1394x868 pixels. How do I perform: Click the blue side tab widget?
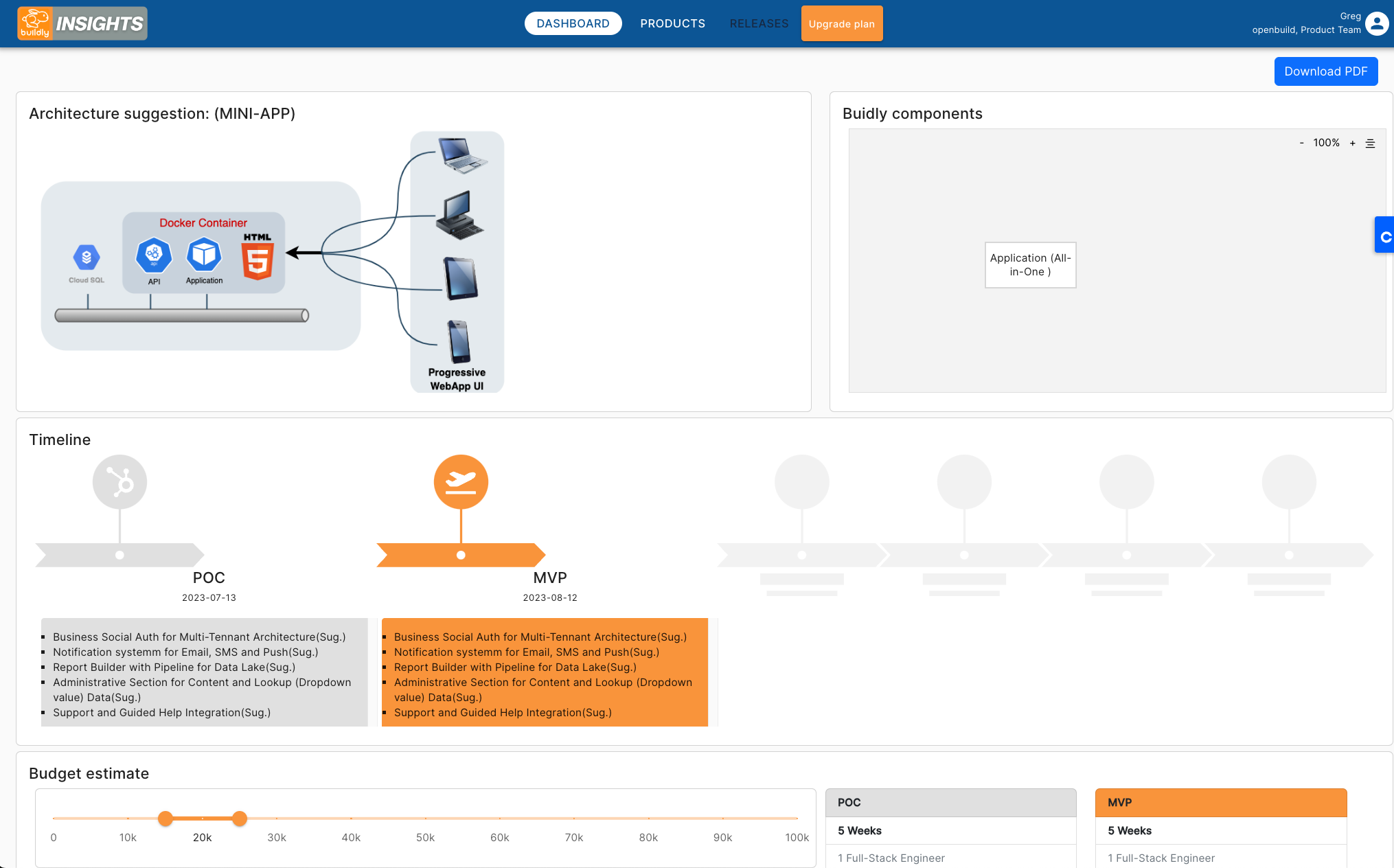coord(1384,236)
